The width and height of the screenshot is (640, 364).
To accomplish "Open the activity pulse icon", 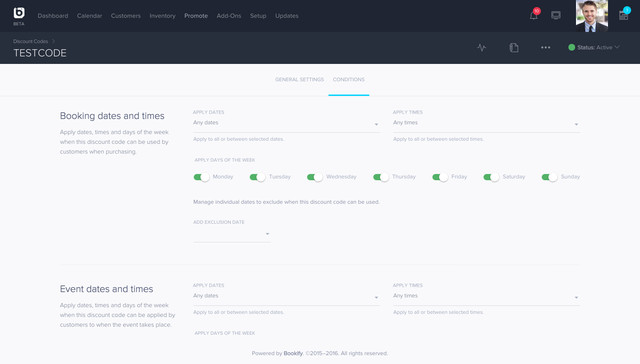I will pos(482,47).
